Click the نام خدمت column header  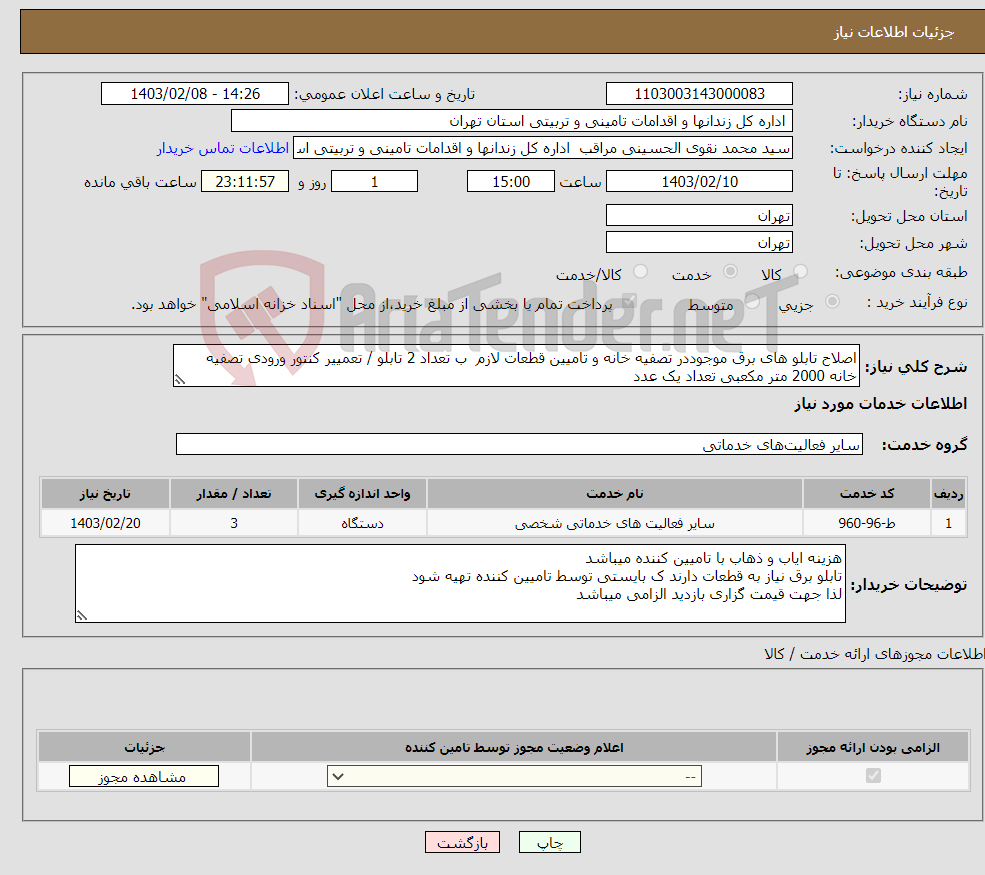615,494
